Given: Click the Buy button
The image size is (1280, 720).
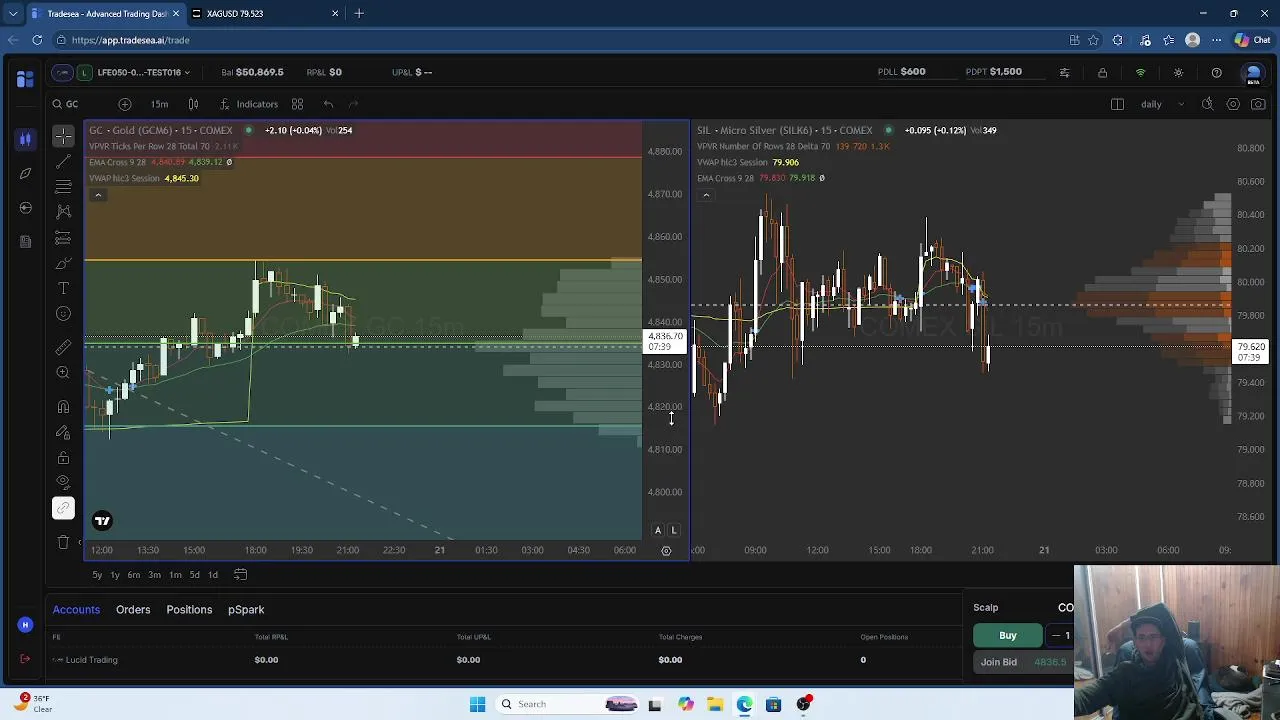Looking at the screenshot, I should pos(1008,636).
